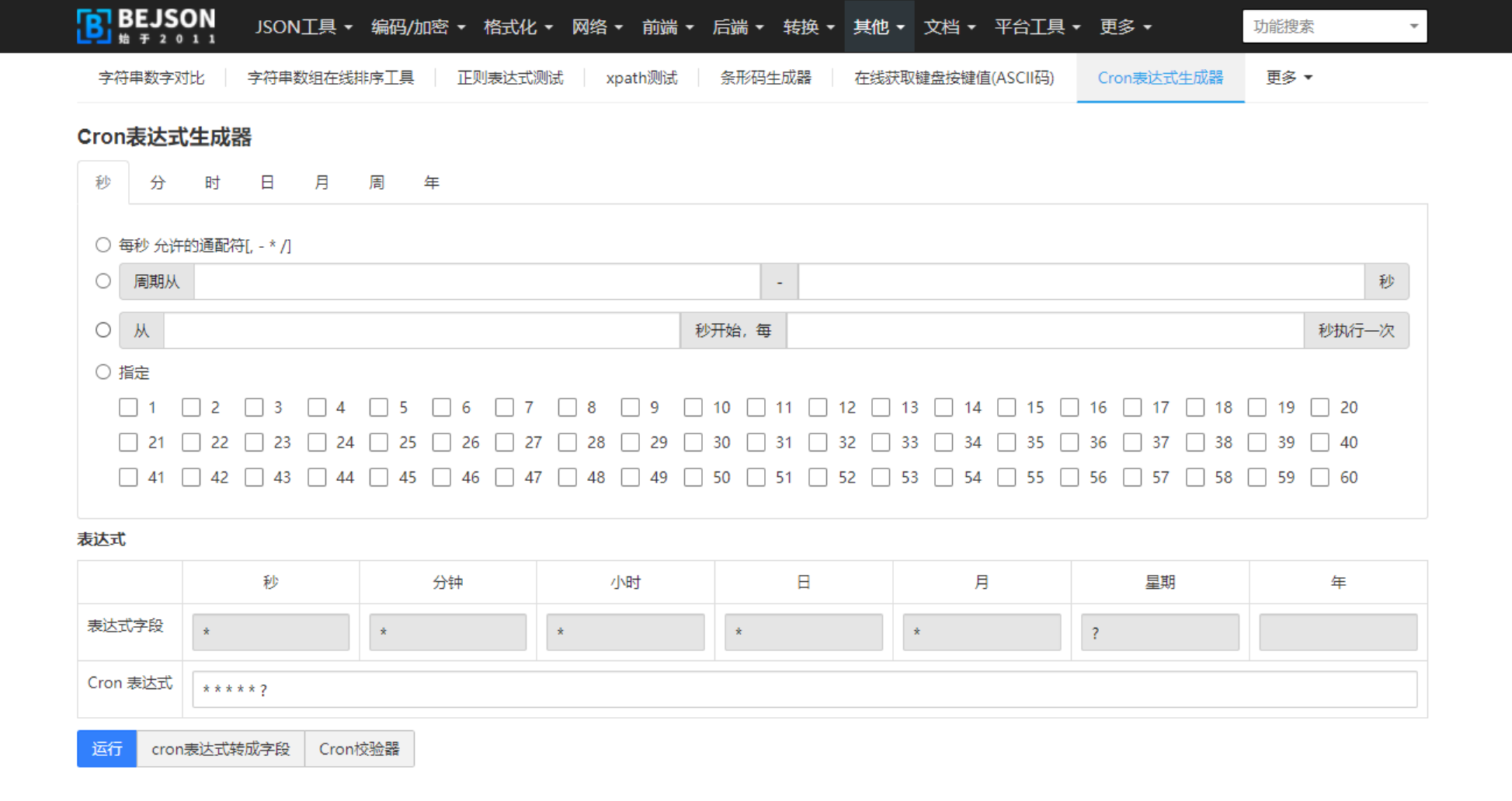1512x801 pixels.
Task: Click the 功能搜索 search box
Action: [x=1334, y=26]
